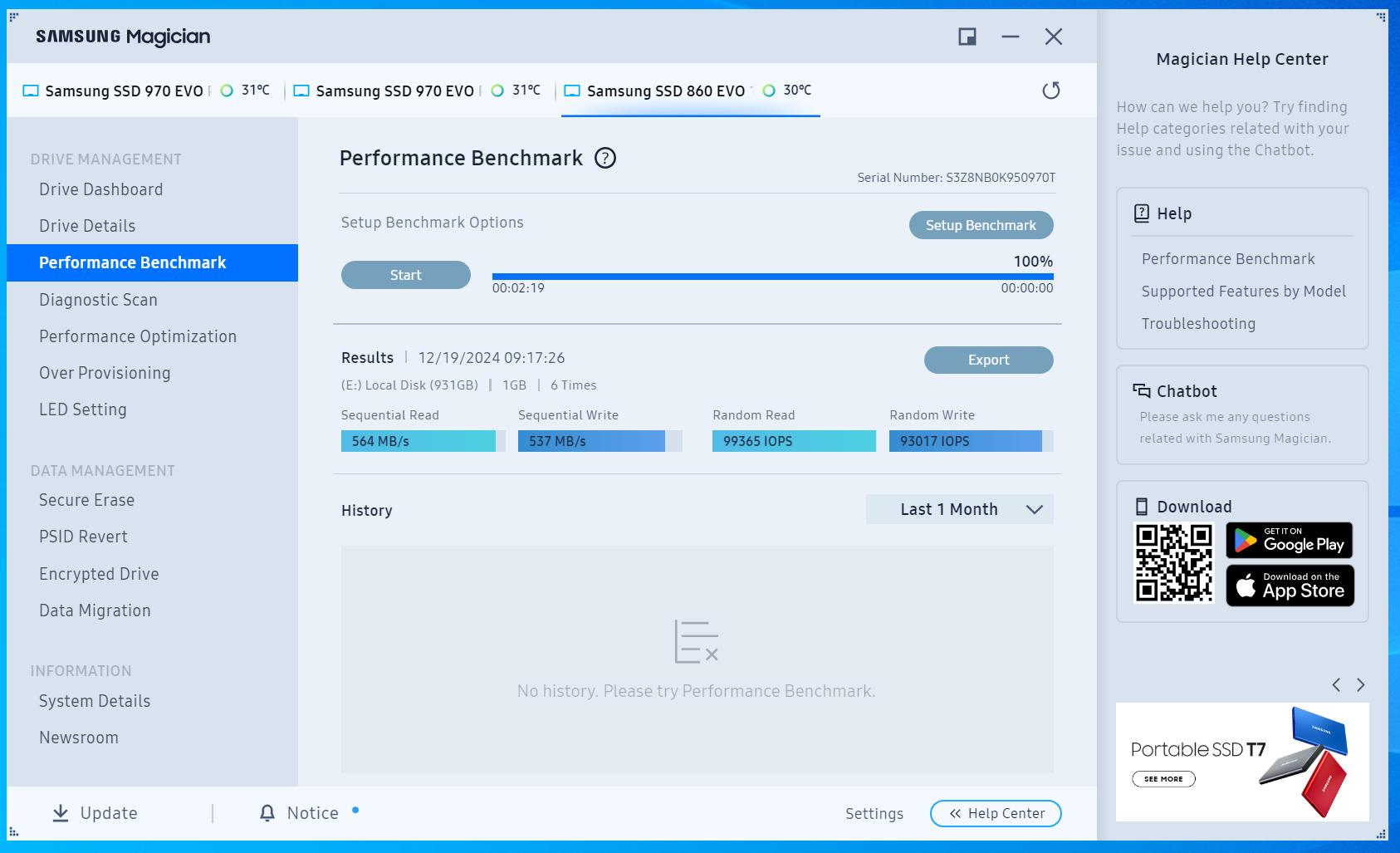1400x853 pixels.
Task: Click the refresh drives icon
Action: 1051,91
